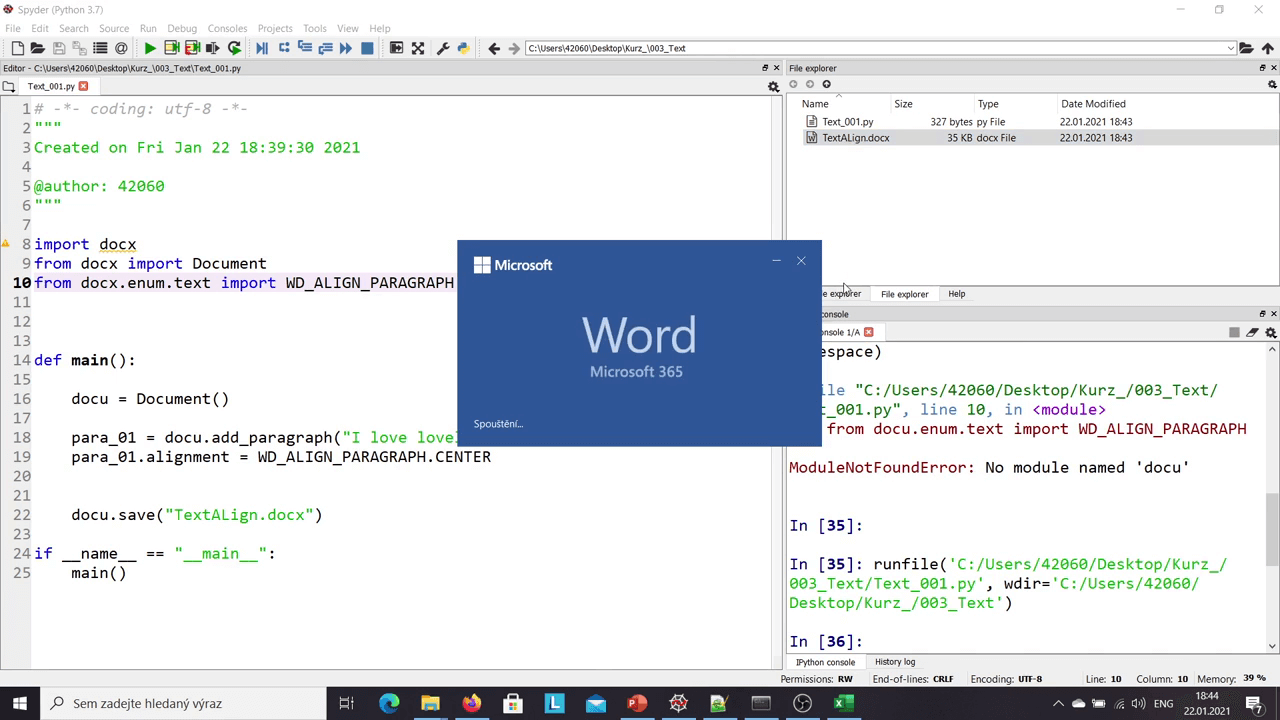Sort files by the Date Modified column
The image size is (1280, 720).
point(1093,104)
